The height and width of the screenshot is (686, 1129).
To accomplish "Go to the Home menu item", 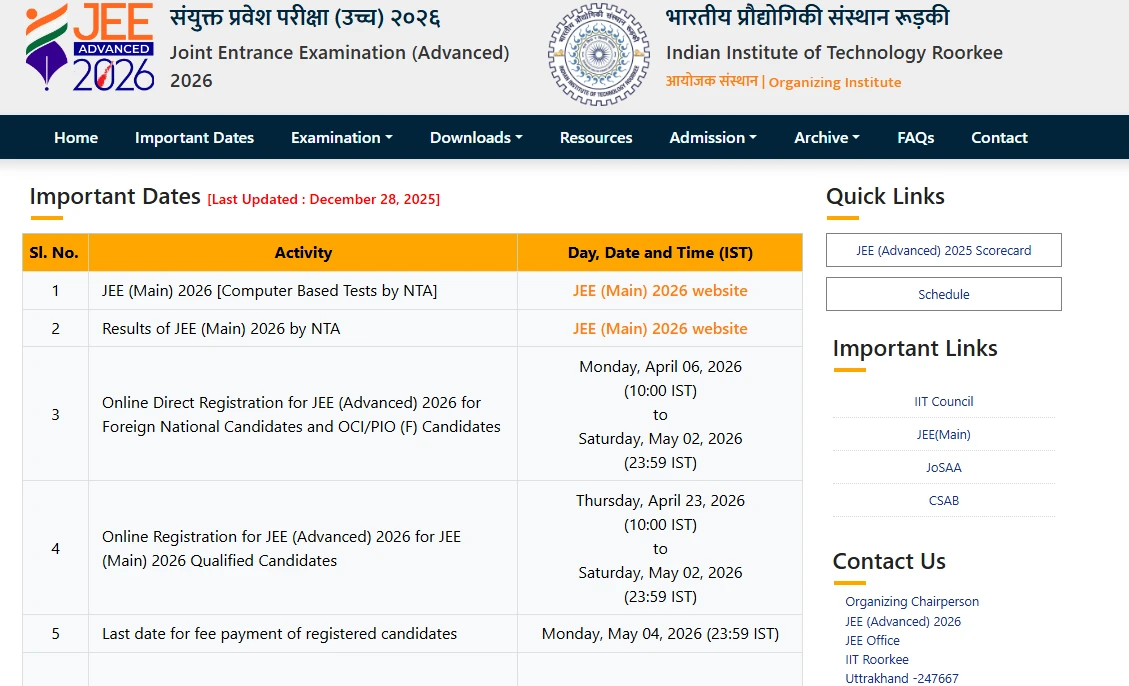I will click(76, 137).
